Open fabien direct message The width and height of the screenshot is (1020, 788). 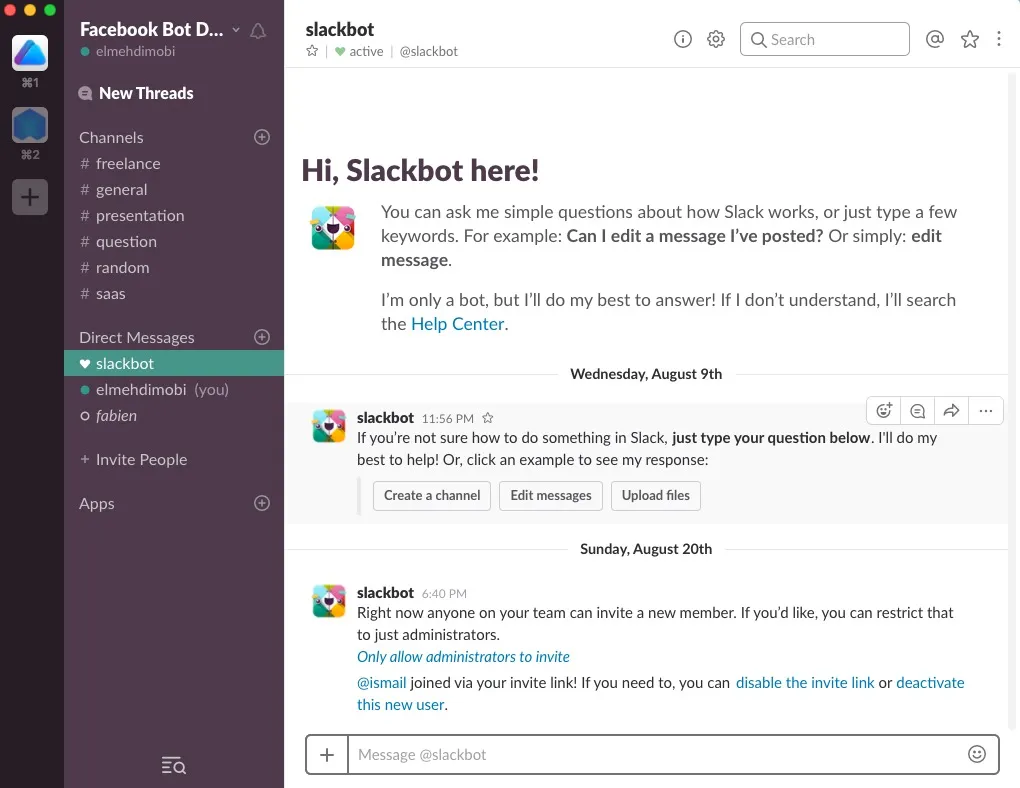coord(174,416)
